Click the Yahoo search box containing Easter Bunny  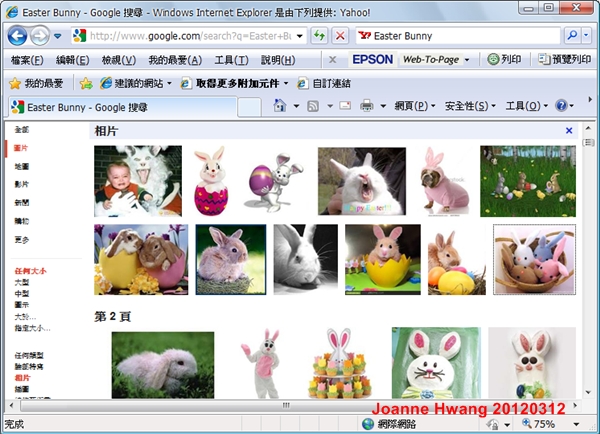click(x=458, y=36)
